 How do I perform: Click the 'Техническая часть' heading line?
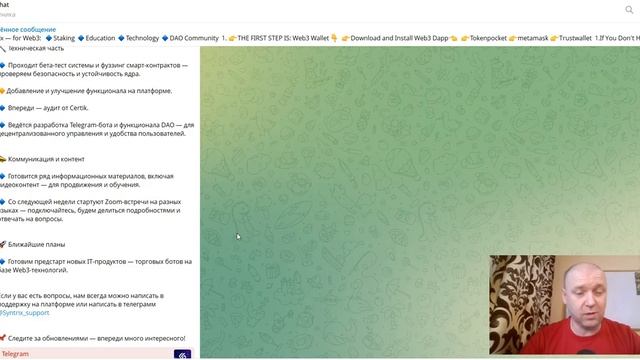point(36,48)
